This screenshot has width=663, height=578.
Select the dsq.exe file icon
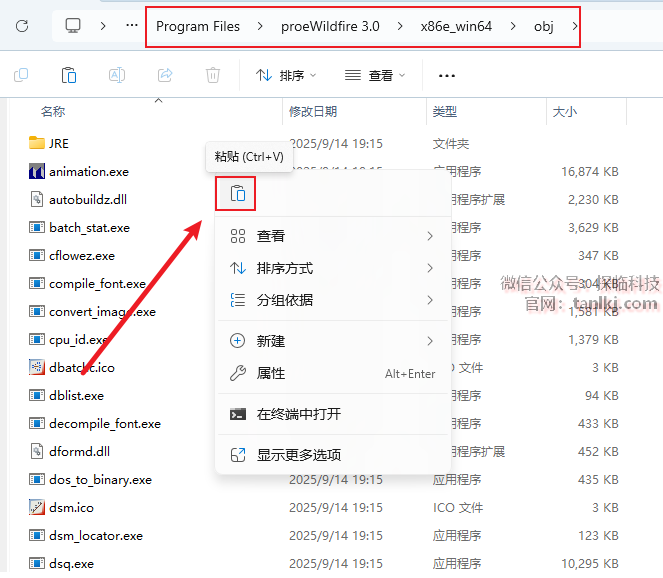(x=37, y=563)
